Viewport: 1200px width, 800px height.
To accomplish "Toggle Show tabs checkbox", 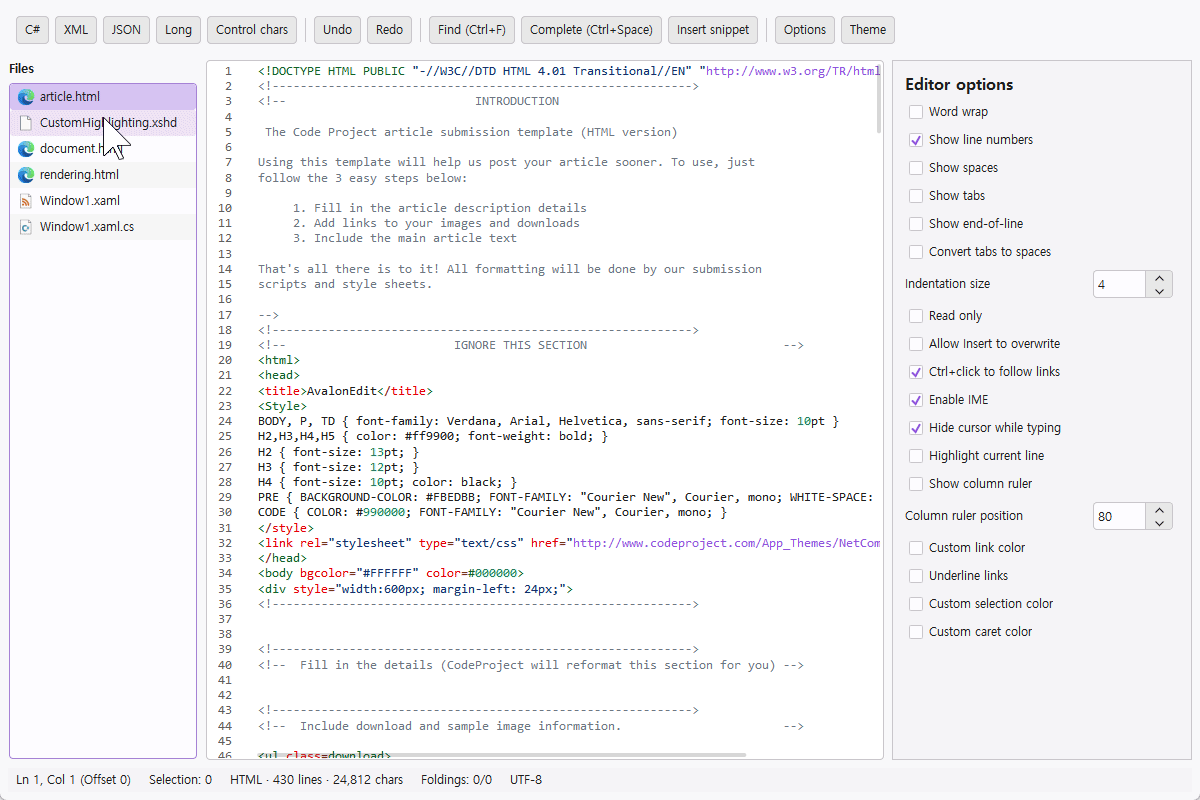I will click(x=916, y=196).
